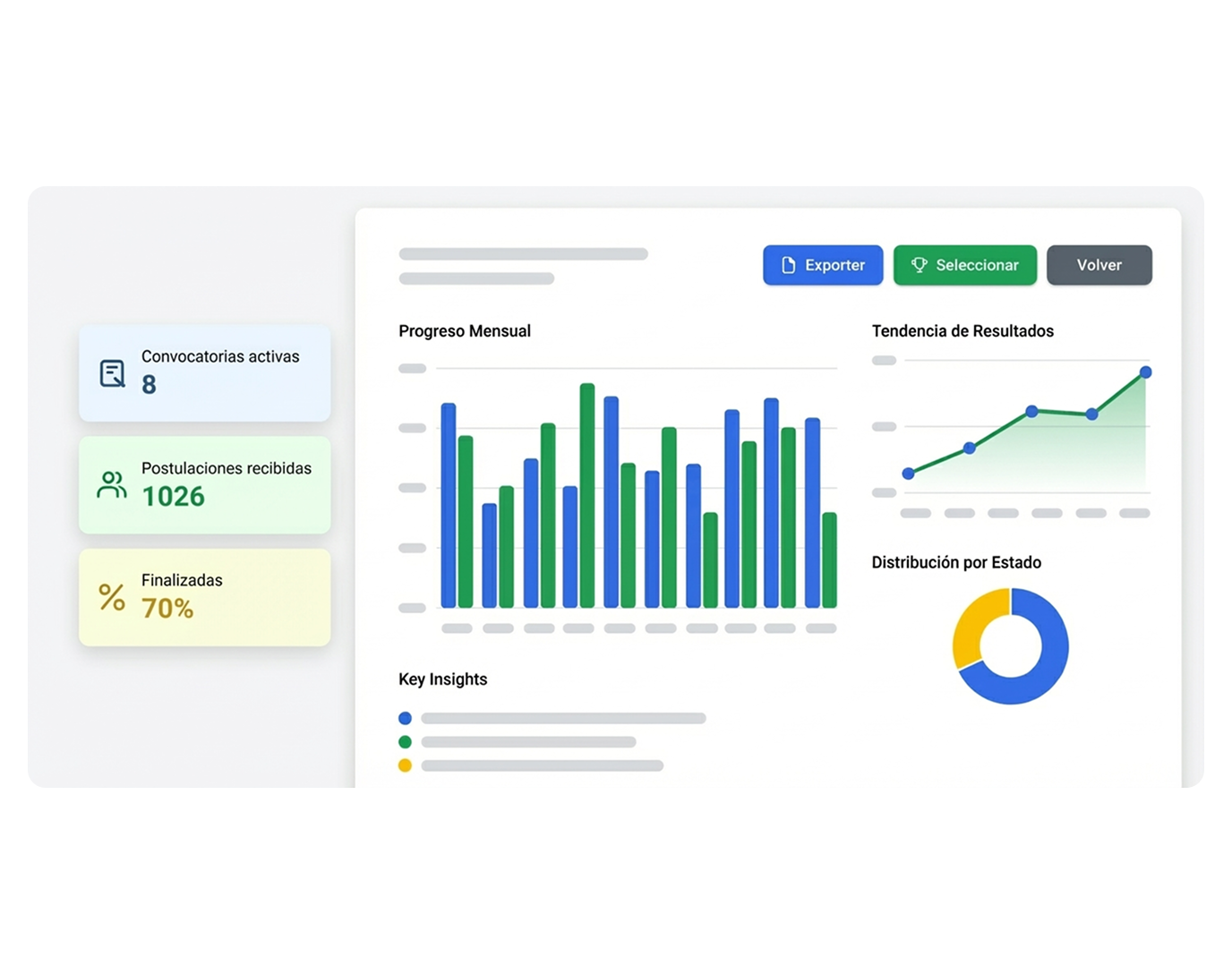Open the Postulaciones recibidas card

[204, 485]
